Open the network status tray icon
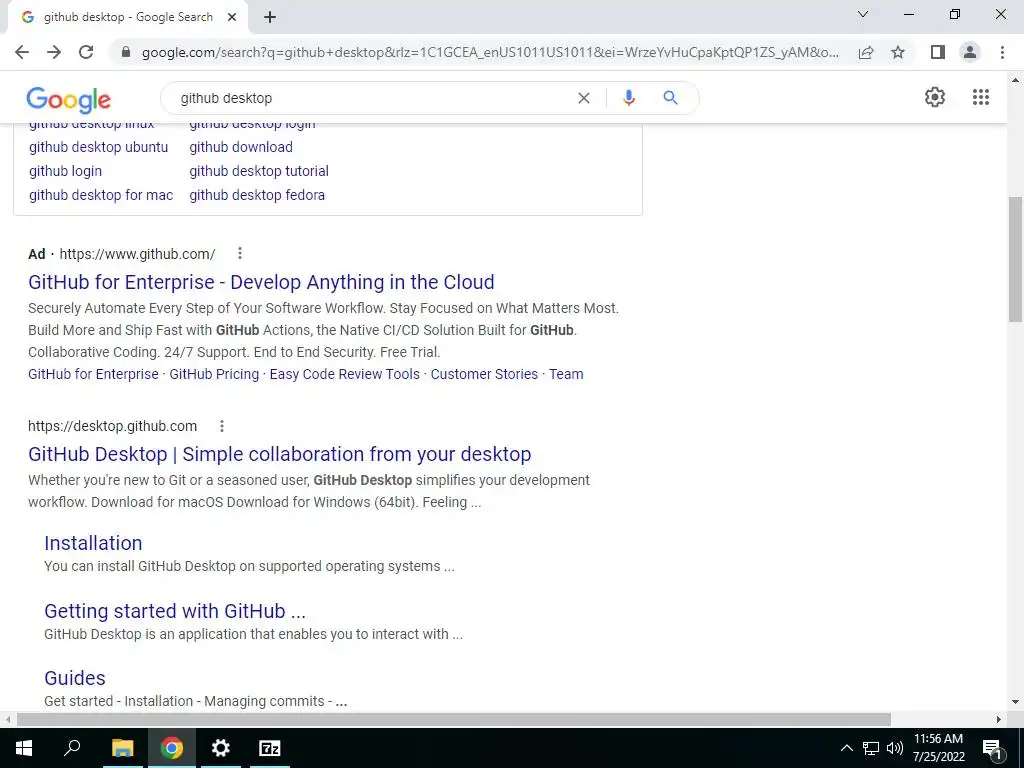The width and height of the screenshot is (1024, 768). click(871, 748)
